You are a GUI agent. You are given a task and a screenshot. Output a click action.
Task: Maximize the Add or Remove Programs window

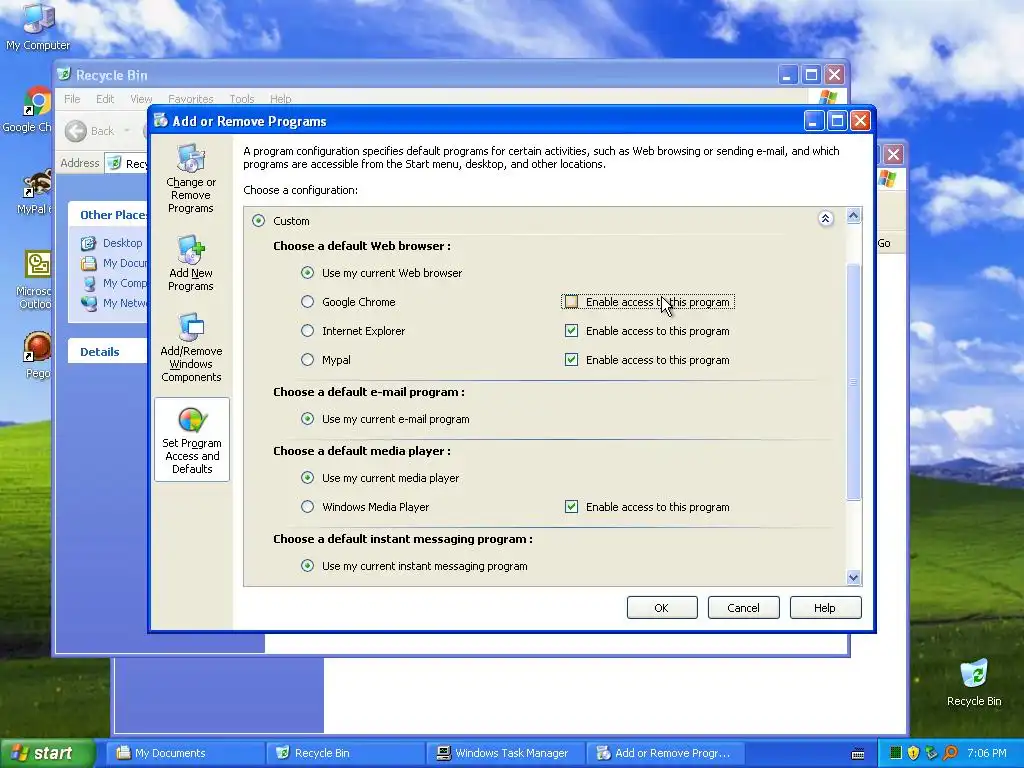837,121
